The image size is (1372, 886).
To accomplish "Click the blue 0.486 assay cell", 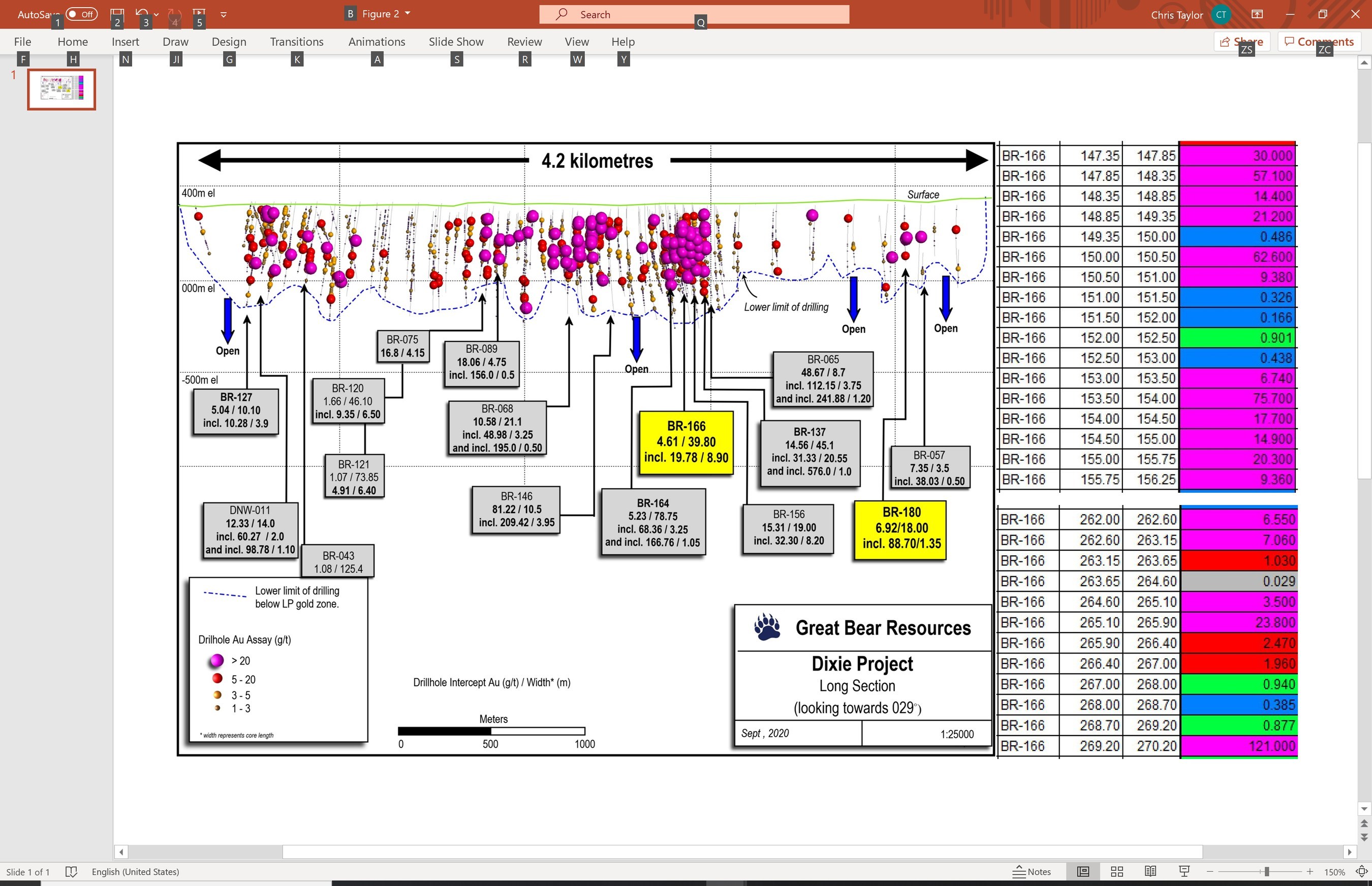I will pyautogui.click(x=1237, y=236).
